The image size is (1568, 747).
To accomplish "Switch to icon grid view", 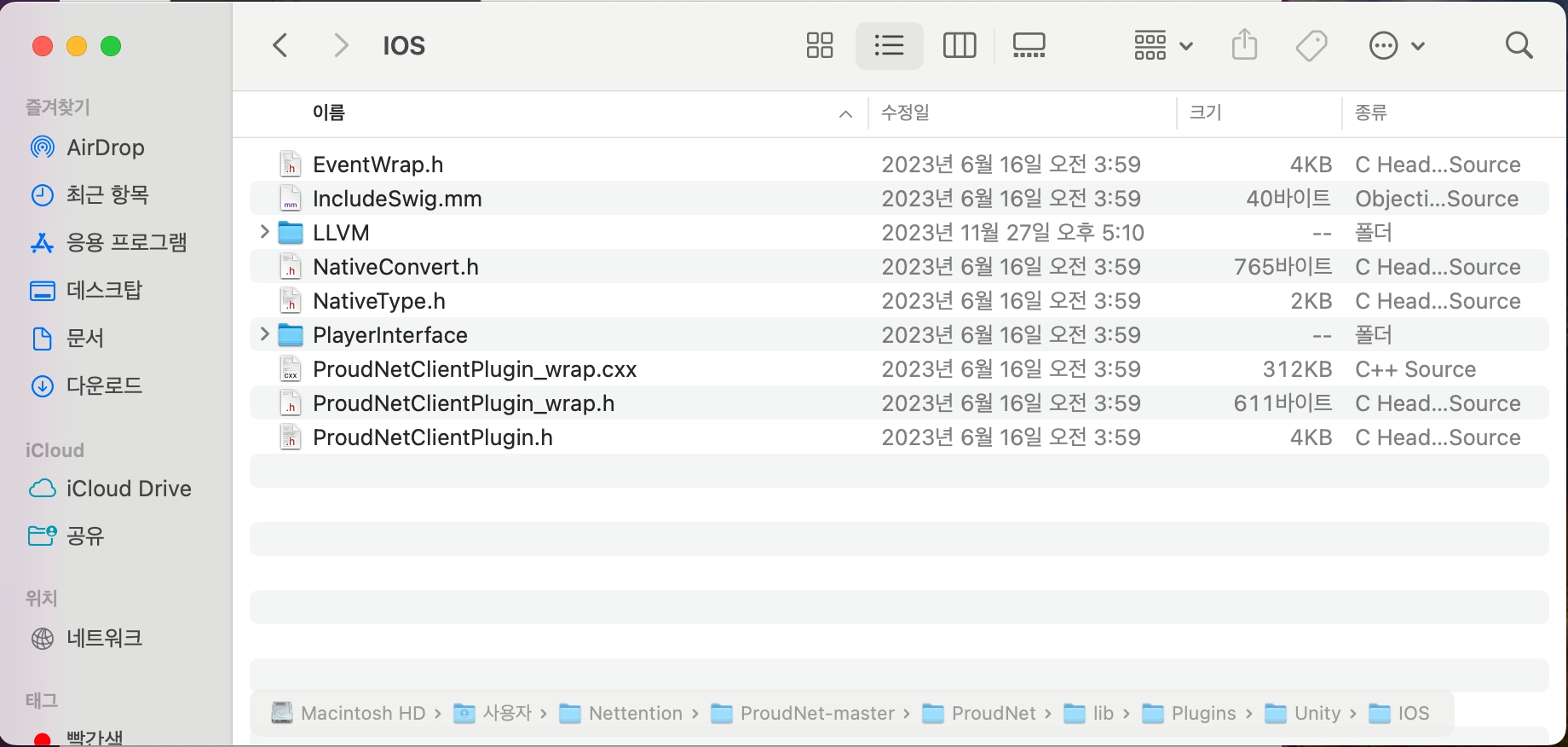I will 819,45.
